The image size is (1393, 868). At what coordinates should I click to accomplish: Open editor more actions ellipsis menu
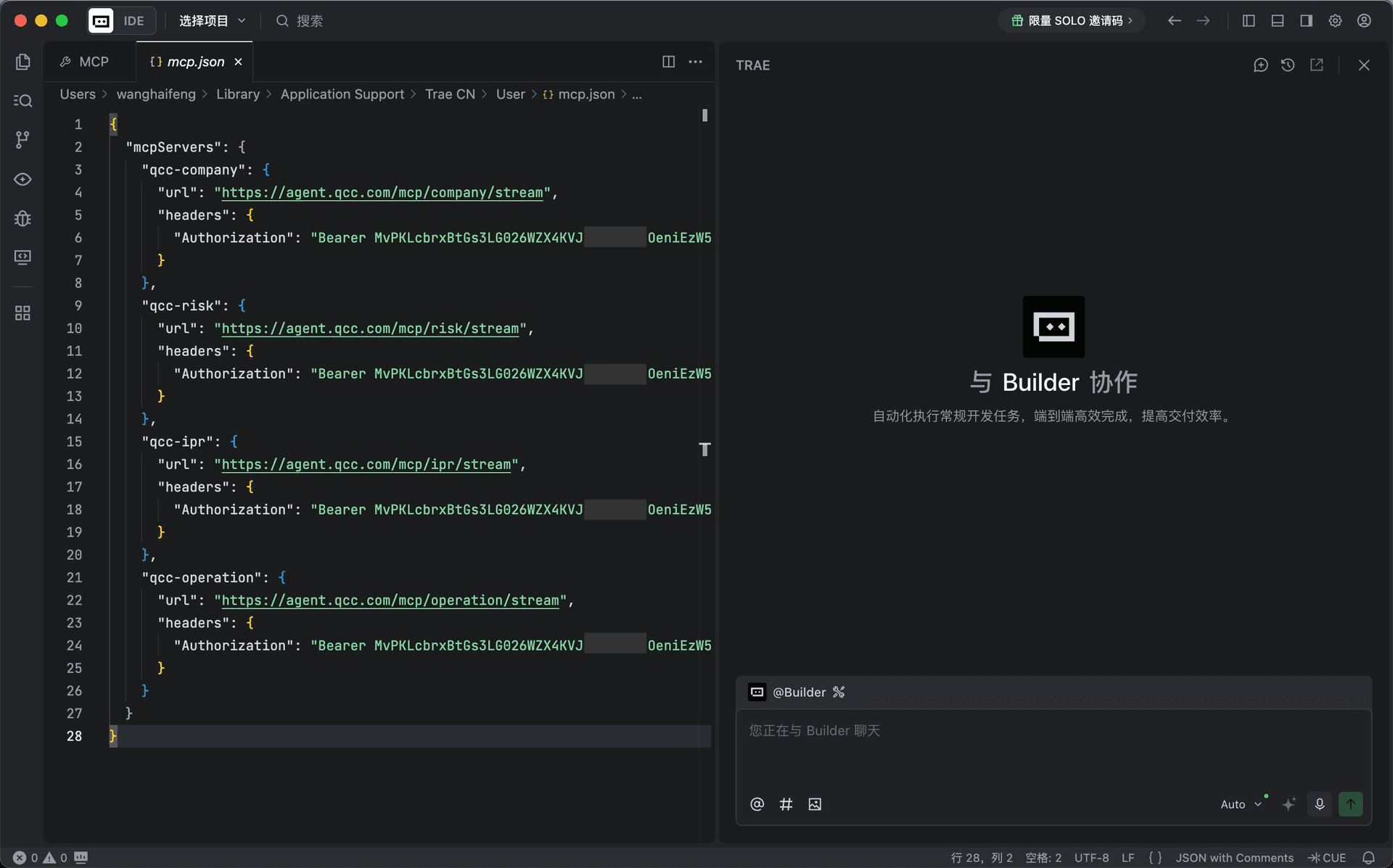[695, 62]
